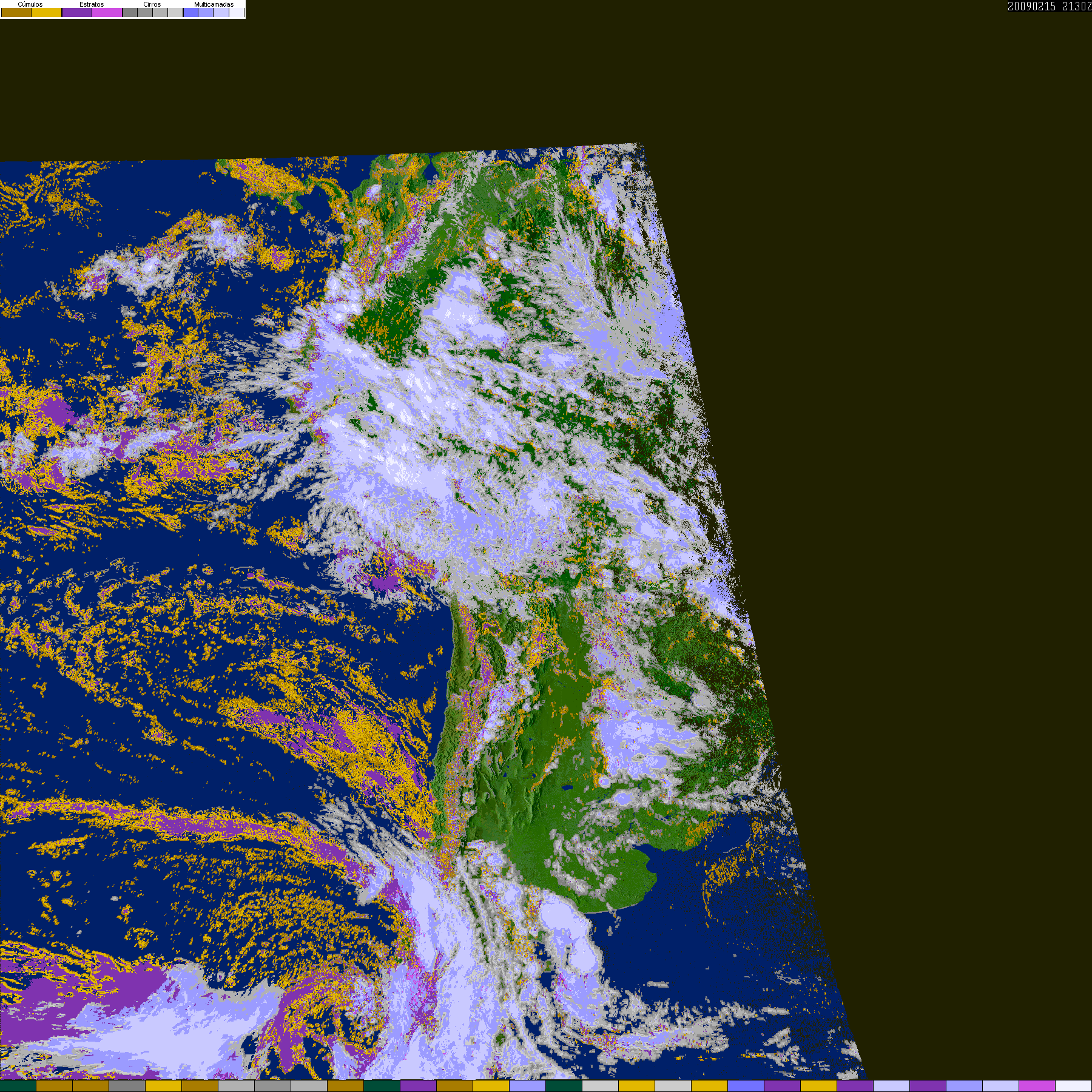
Task: Click the Estratos legend label
Action: pyautogui.click(x=92, y=4)
